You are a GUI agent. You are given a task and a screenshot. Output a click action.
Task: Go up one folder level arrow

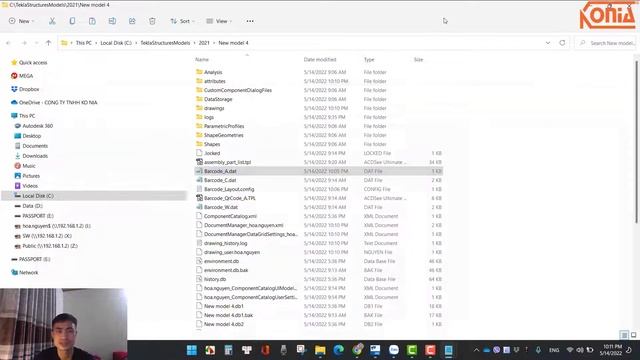49,43
